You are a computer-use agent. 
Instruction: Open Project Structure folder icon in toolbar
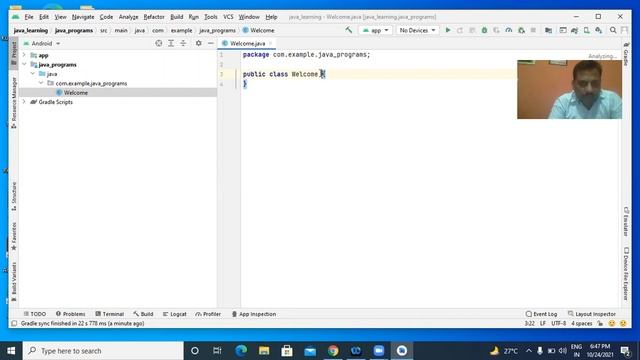(x=548, y=30)
